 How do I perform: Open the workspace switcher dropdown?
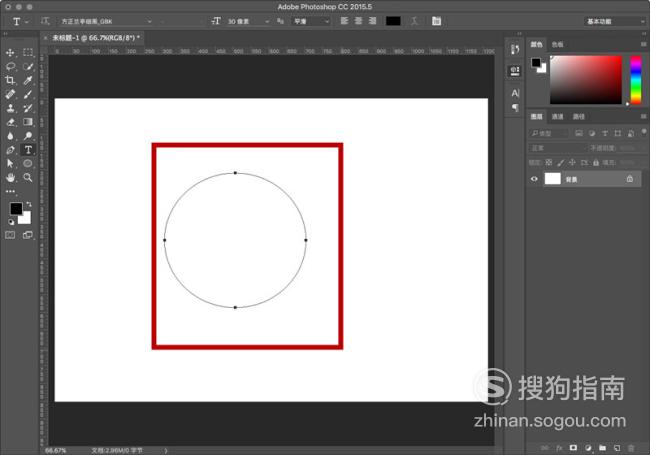[614, 21]
